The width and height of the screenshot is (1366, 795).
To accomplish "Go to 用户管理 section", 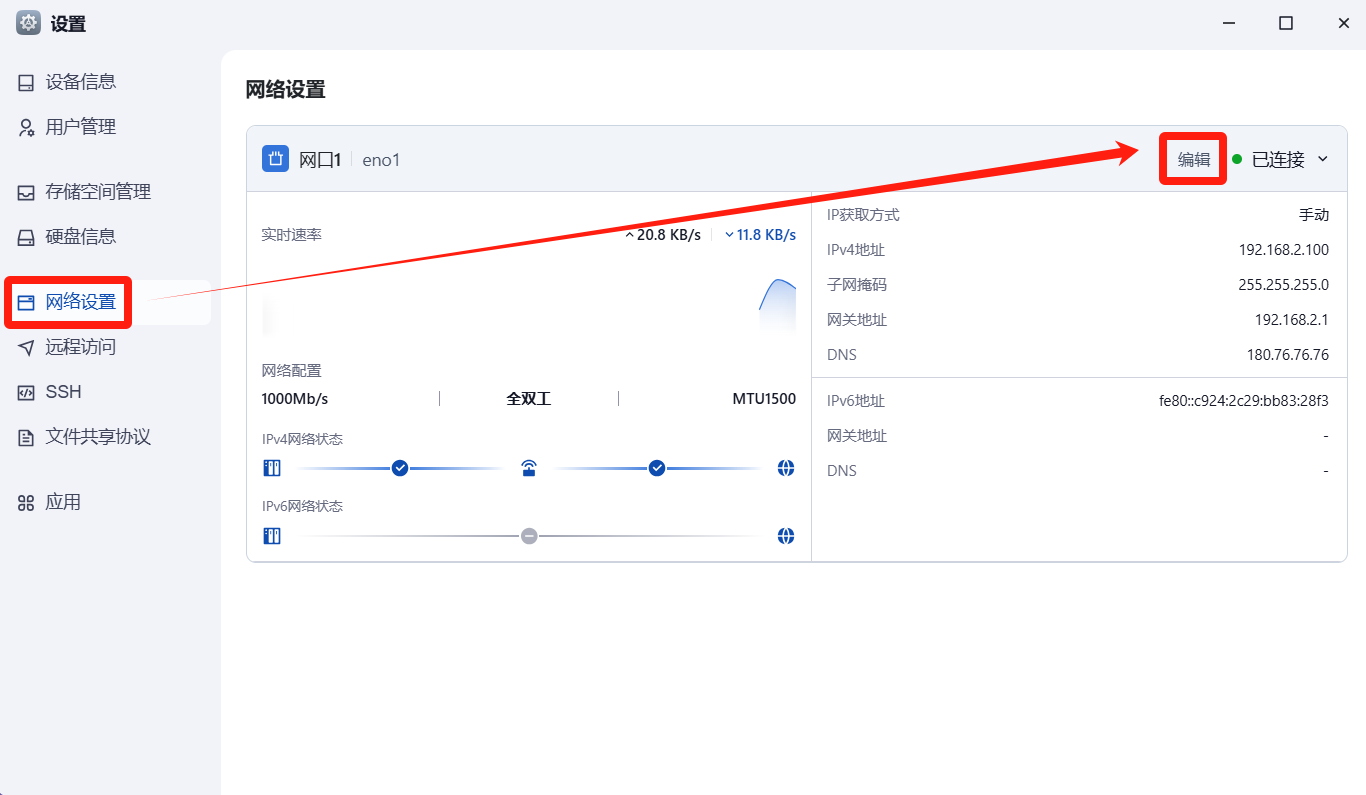I will click(80, 127).
